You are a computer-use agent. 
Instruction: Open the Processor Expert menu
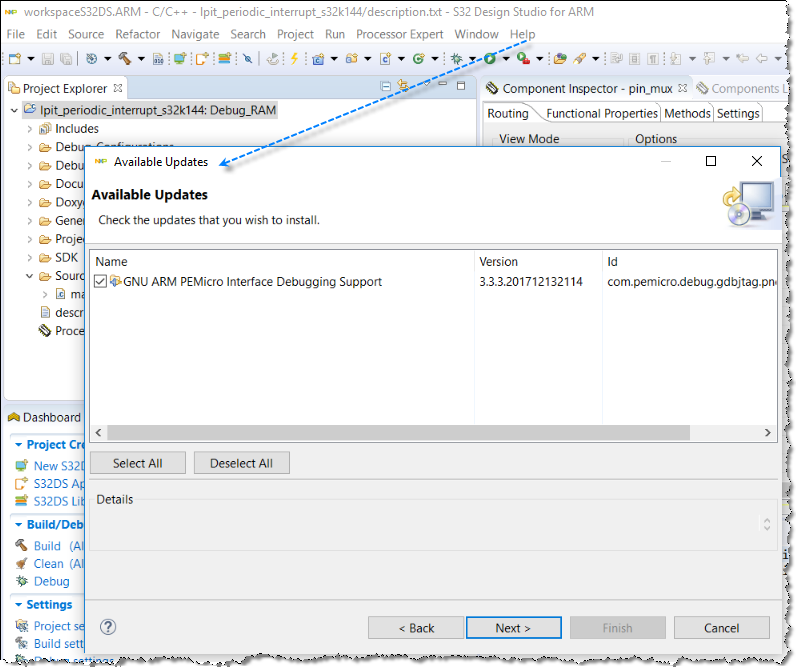pyautogui.click(x=400, y=34)
